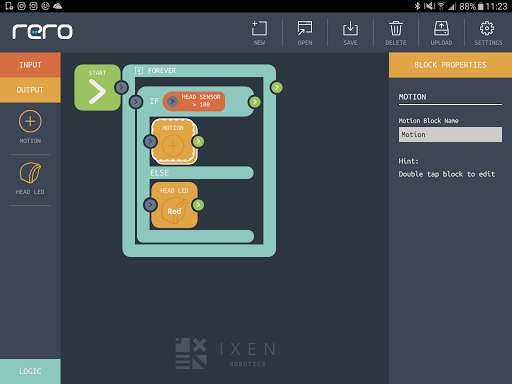Image resolution: width=512 pixels, height=384 pixels.
Task: Delete selected block with DELETE trash icon
Action: click(396, 33)
